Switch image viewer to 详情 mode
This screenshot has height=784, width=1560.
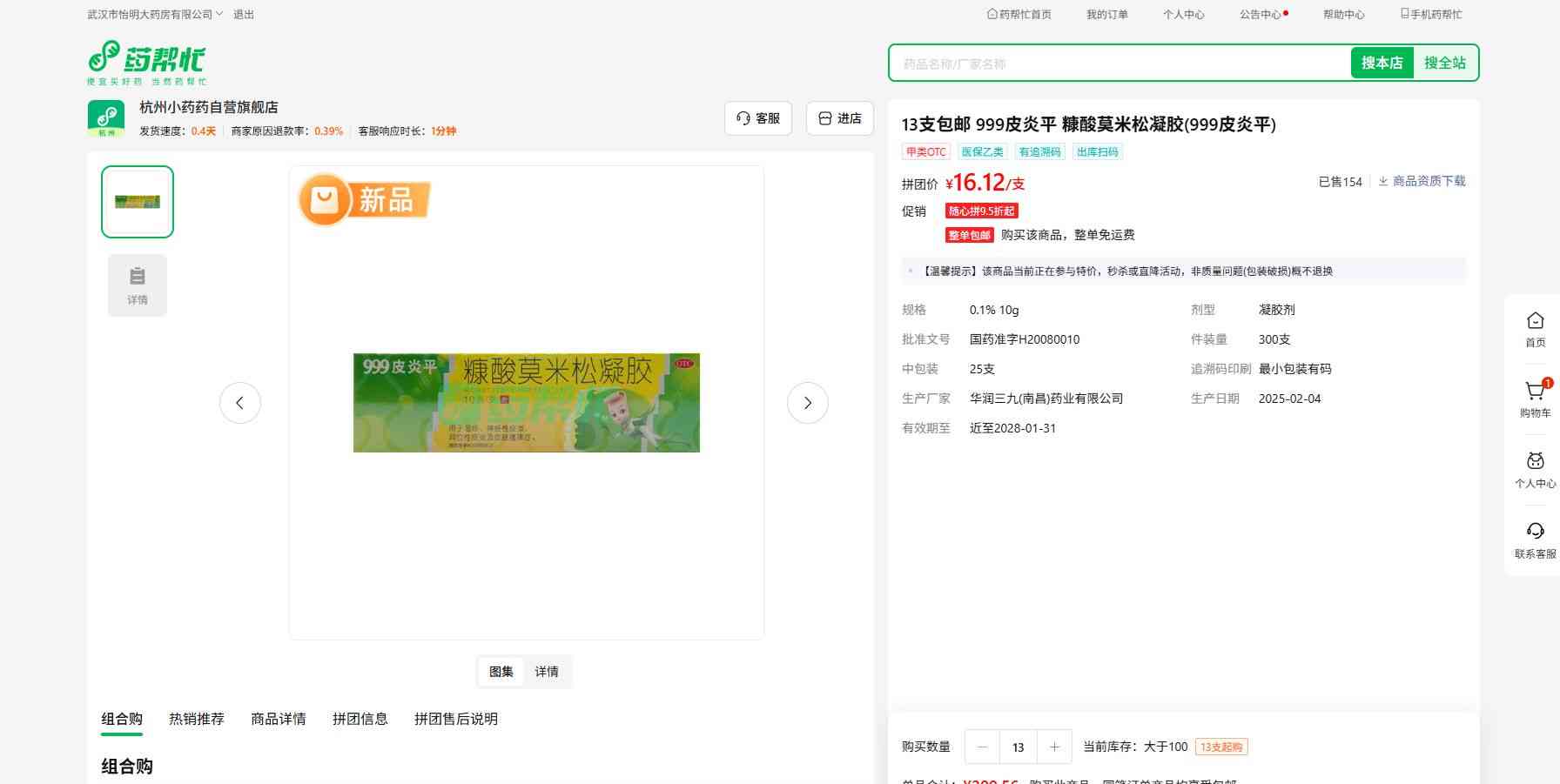pos(547,672)
